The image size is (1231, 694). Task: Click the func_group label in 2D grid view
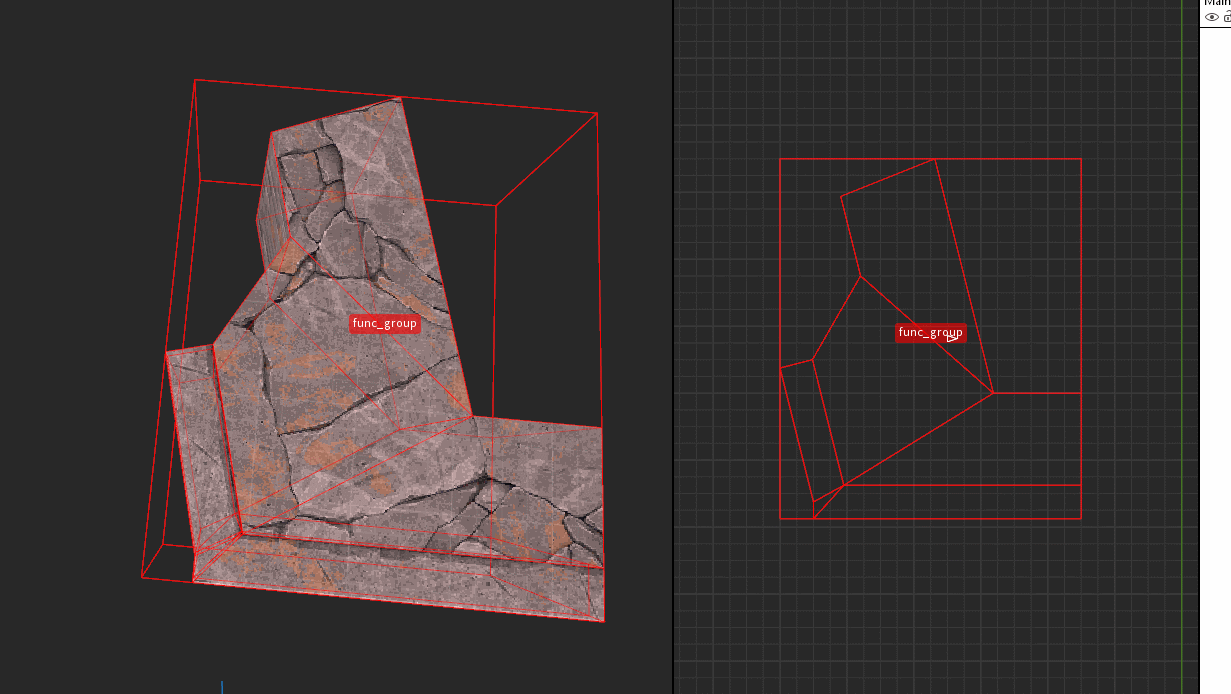pyautogui.click(x=931, y=333)
